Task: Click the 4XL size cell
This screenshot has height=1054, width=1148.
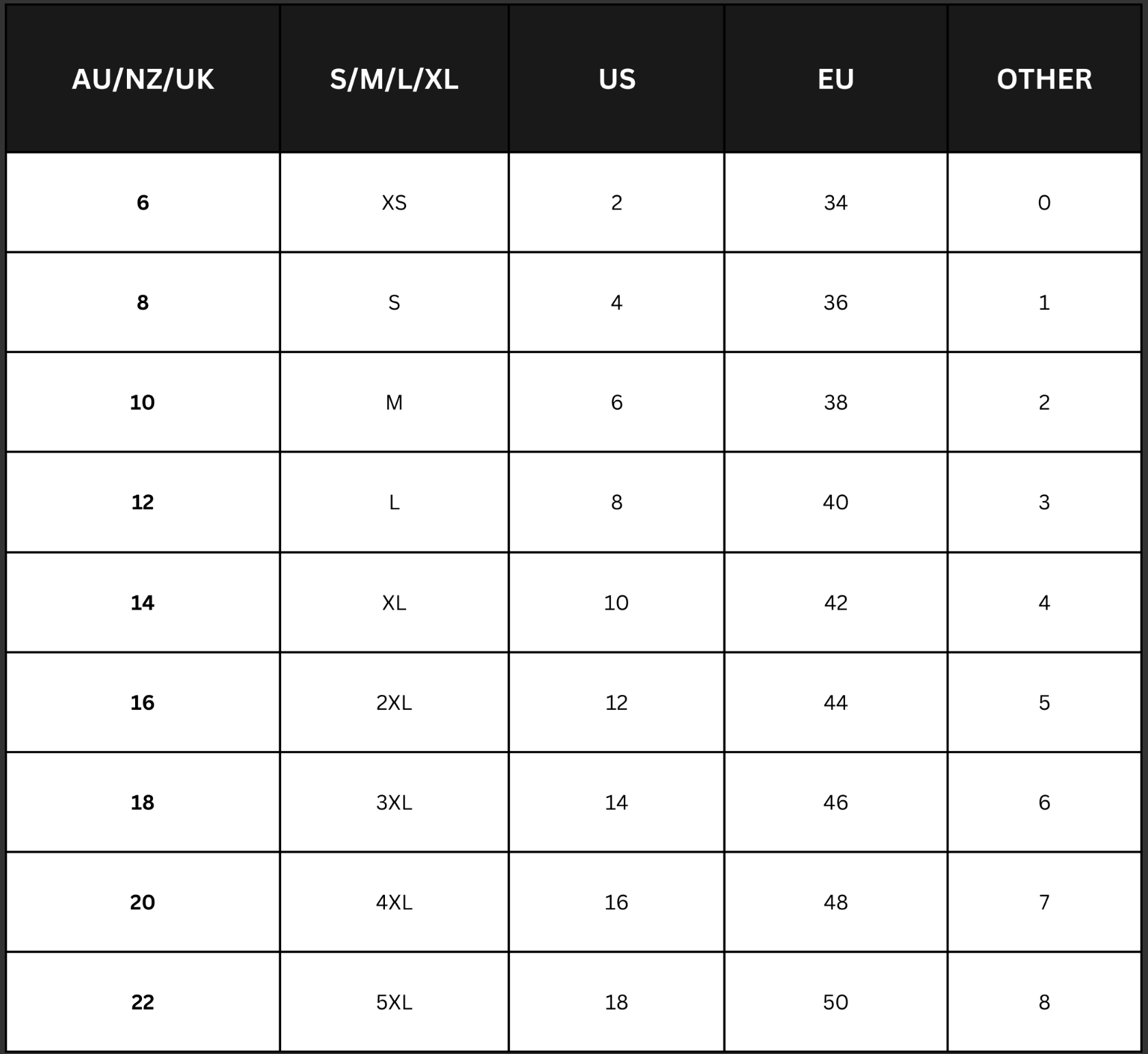Action: 394,902
